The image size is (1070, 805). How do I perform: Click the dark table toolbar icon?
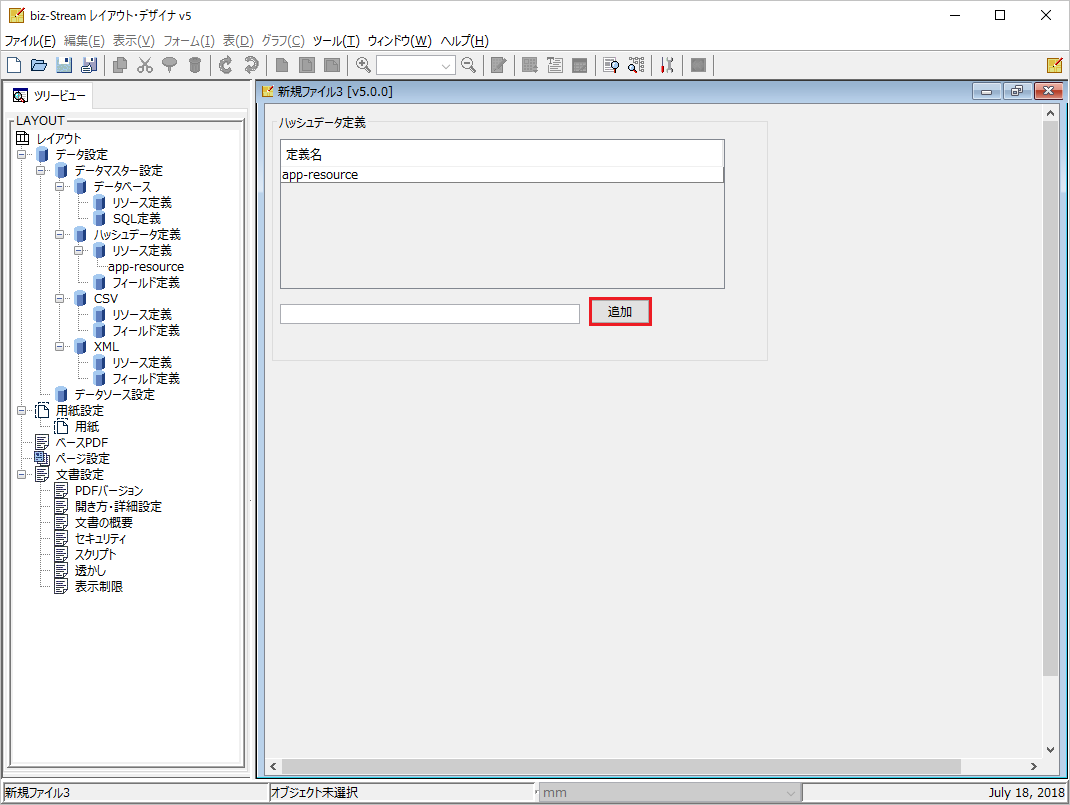tap(579, 65)
